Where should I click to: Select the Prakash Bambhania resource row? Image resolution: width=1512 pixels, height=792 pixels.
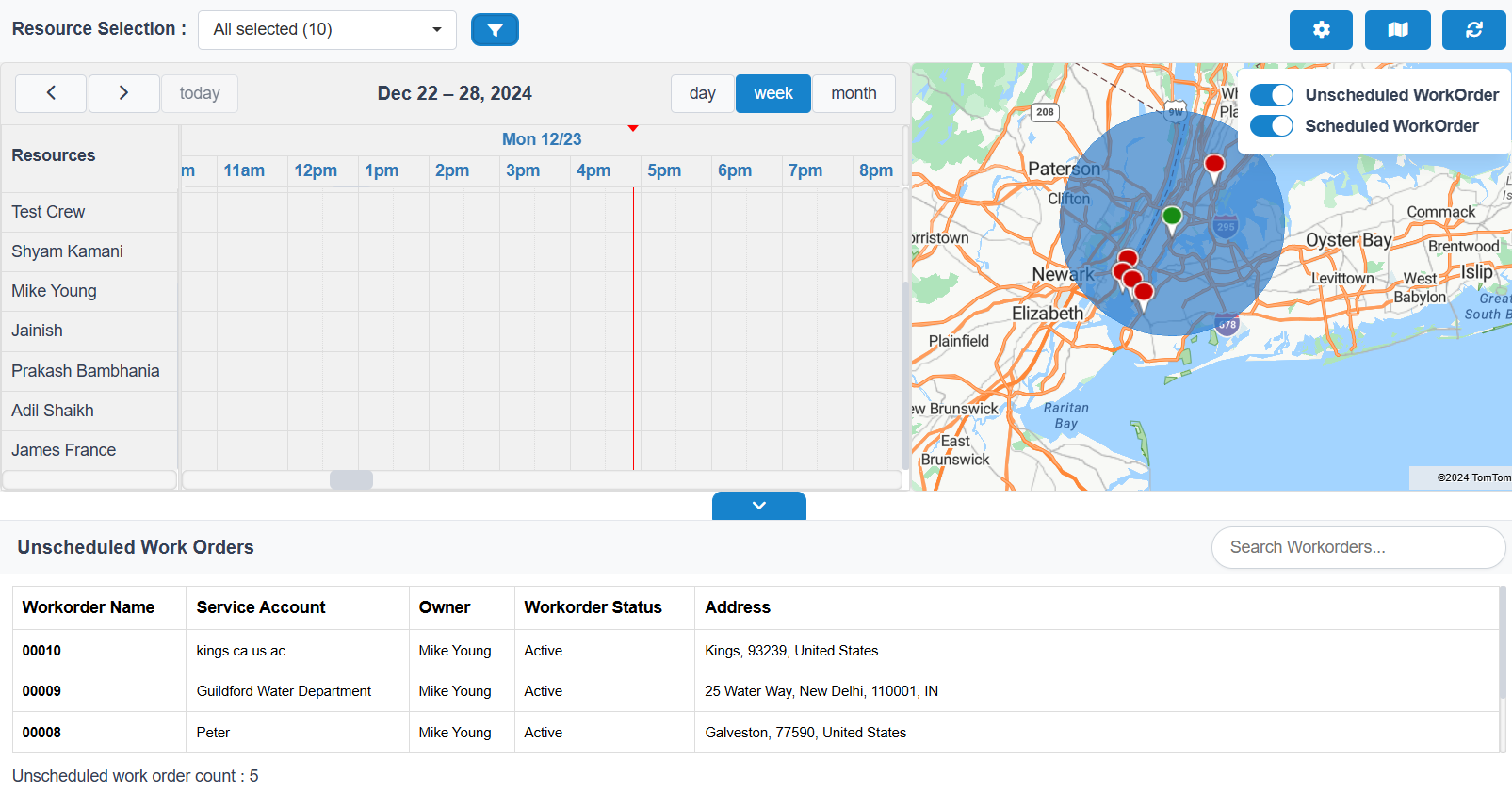click(89, 371)
